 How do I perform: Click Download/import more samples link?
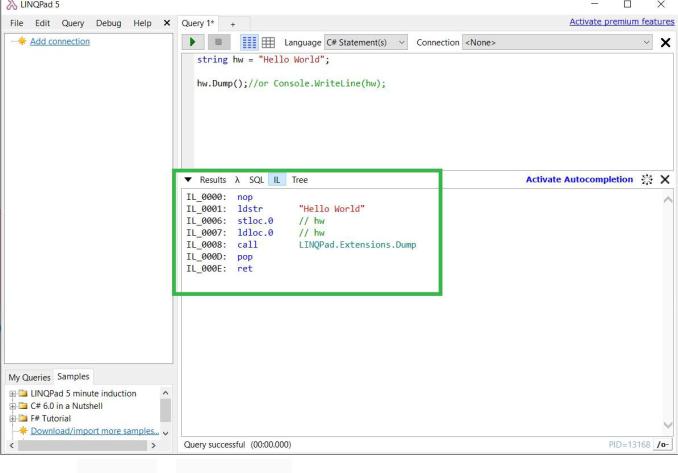pyautogui.click(x=95, y=431)
